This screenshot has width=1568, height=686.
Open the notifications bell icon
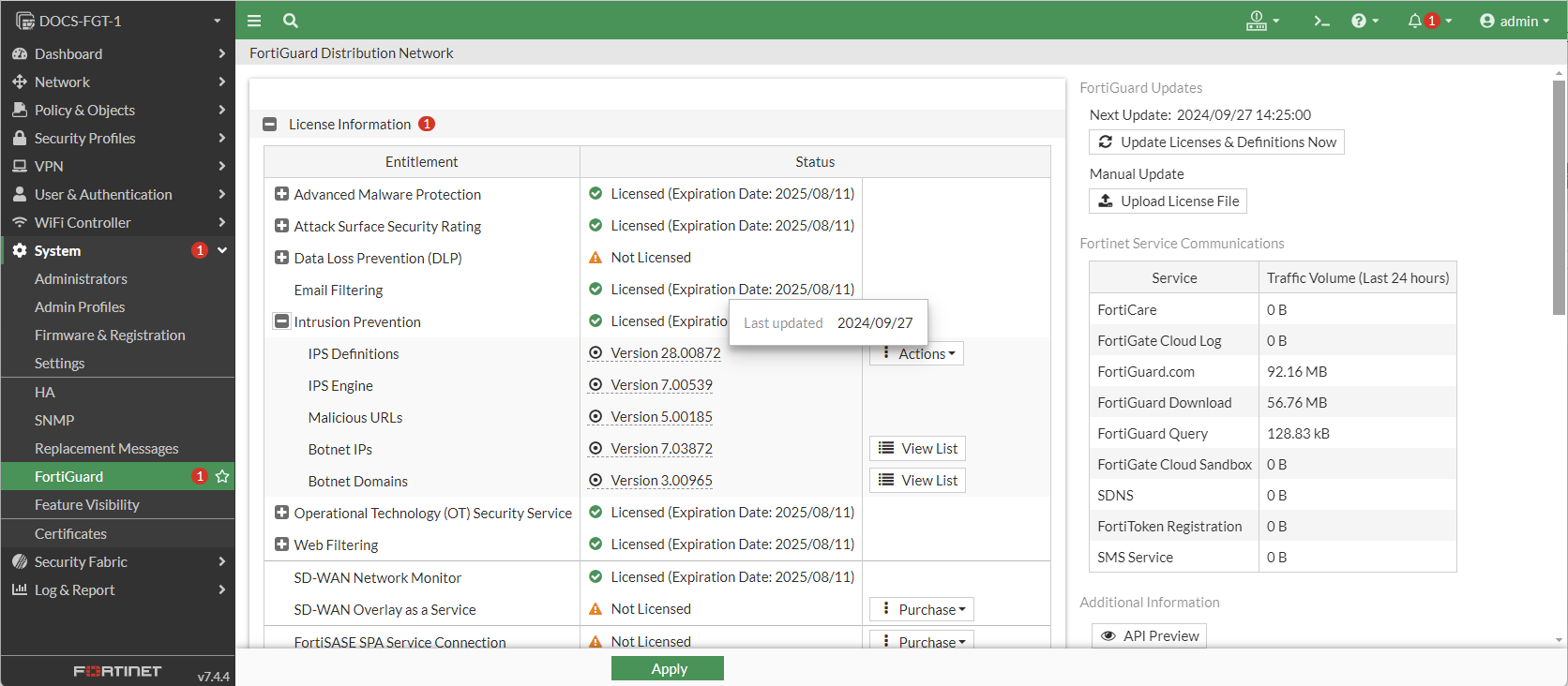point(1415,21)
